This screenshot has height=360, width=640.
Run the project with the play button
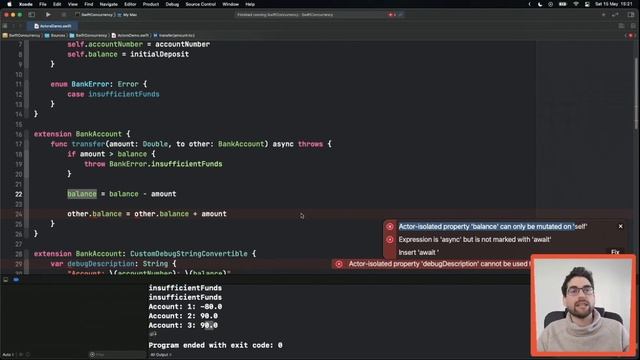tap(48, 15)
